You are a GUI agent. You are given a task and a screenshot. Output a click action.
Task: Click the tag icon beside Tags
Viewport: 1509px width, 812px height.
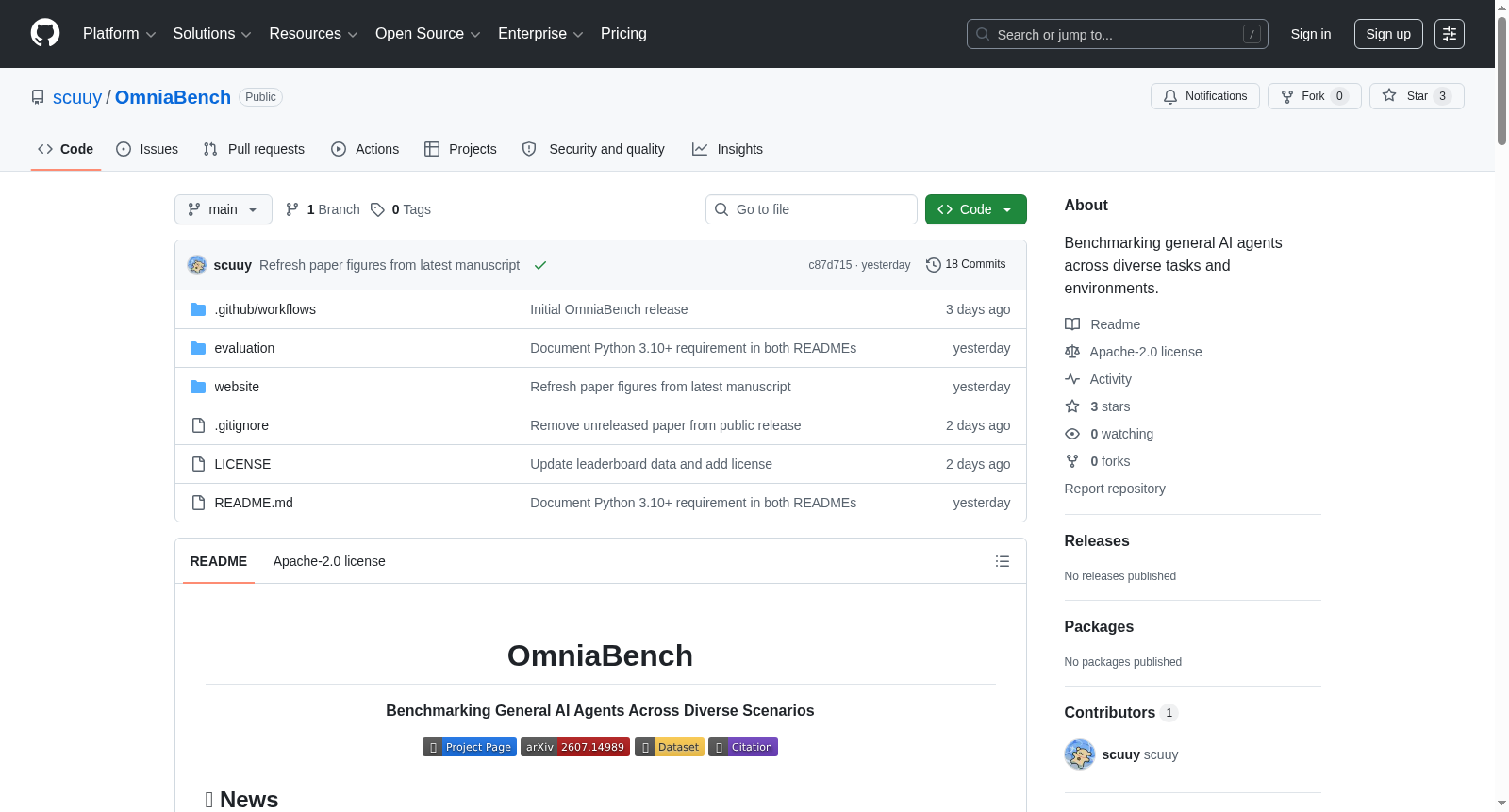(377, 209)
